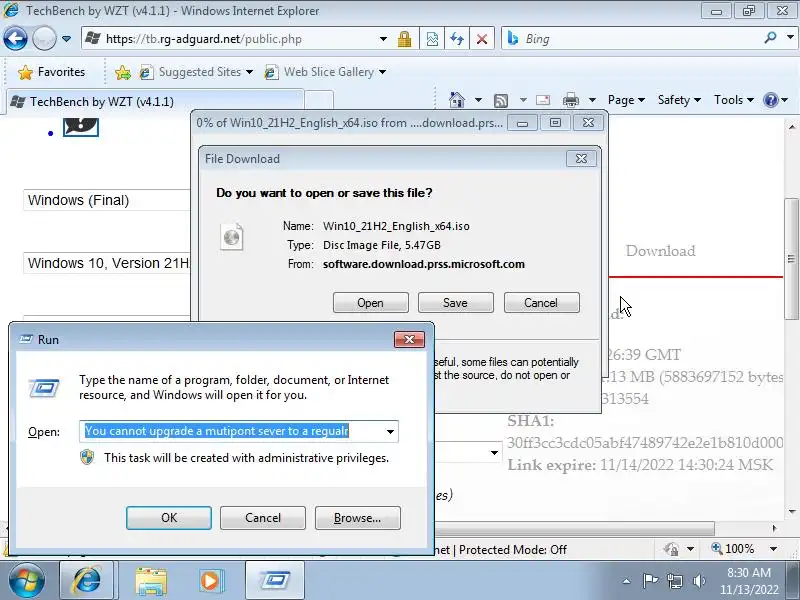This screenshot has width=800, height=600.
Task: Open the Web Slice Gallery link
Action: (x=325, y=72)
